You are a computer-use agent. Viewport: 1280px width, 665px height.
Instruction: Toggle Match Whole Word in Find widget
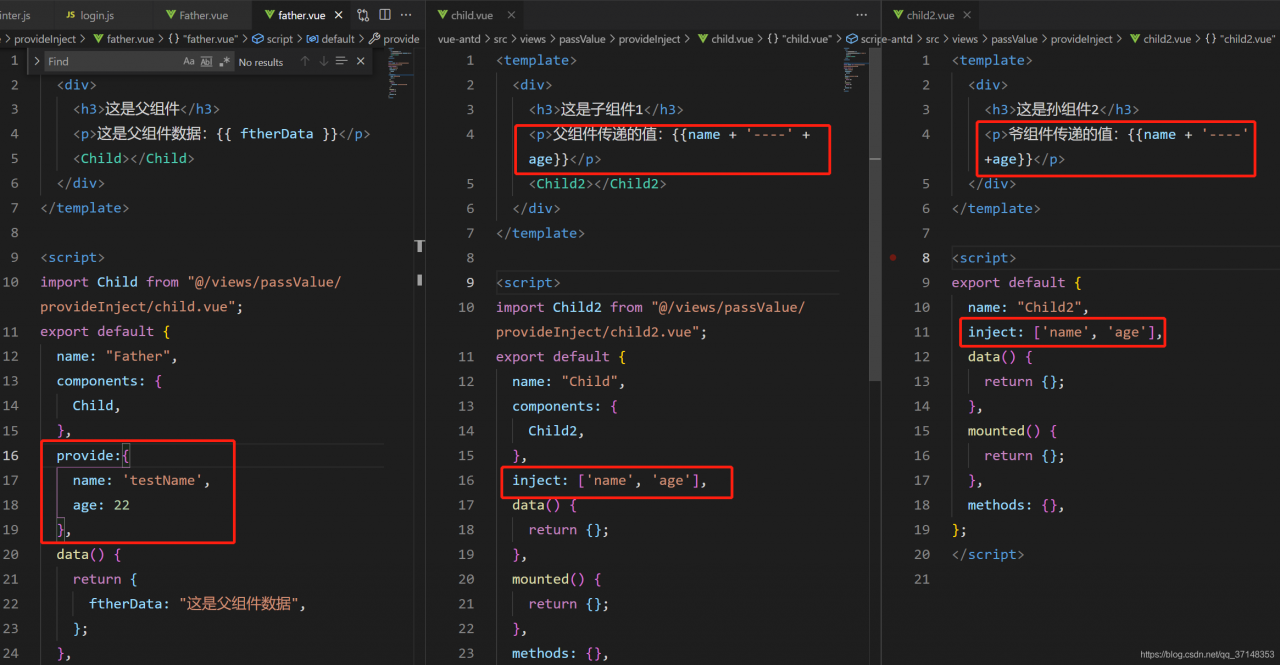[206, 62]
